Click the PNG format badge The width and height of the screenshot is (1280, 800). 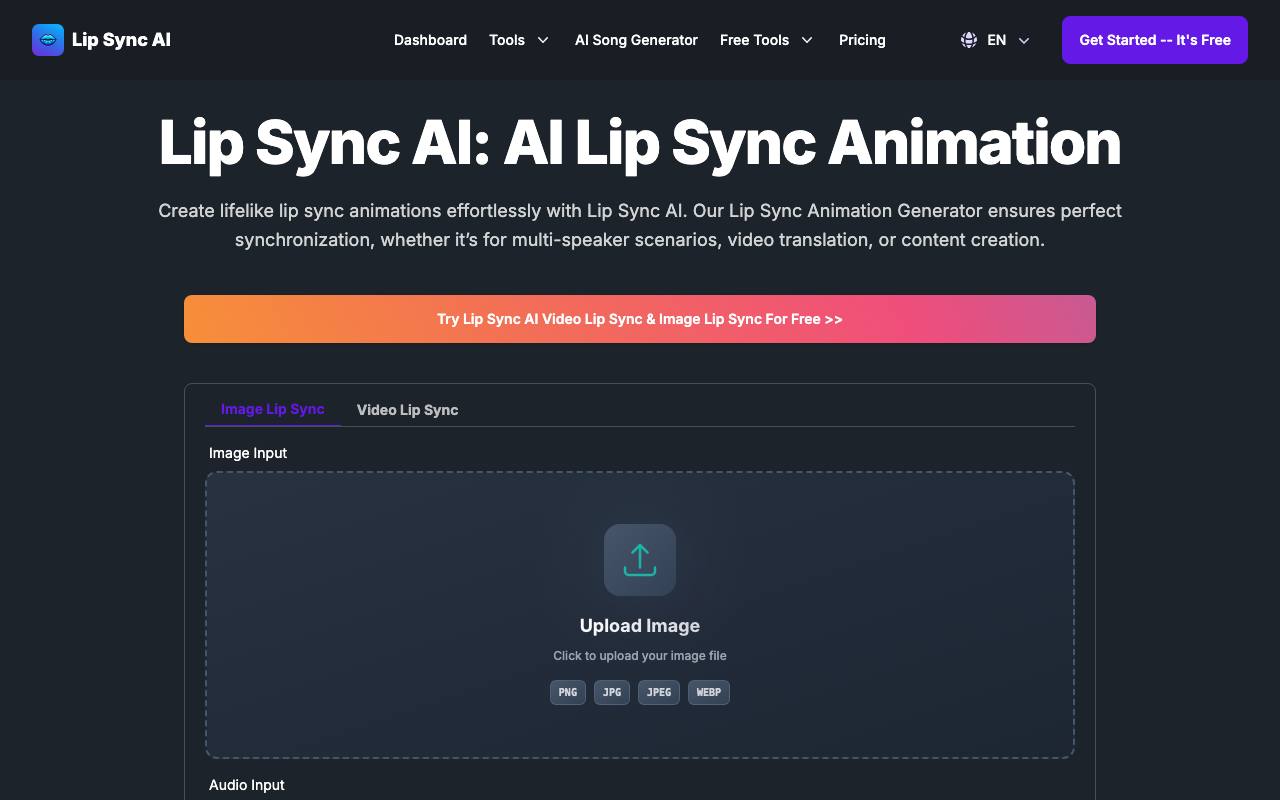568,692
